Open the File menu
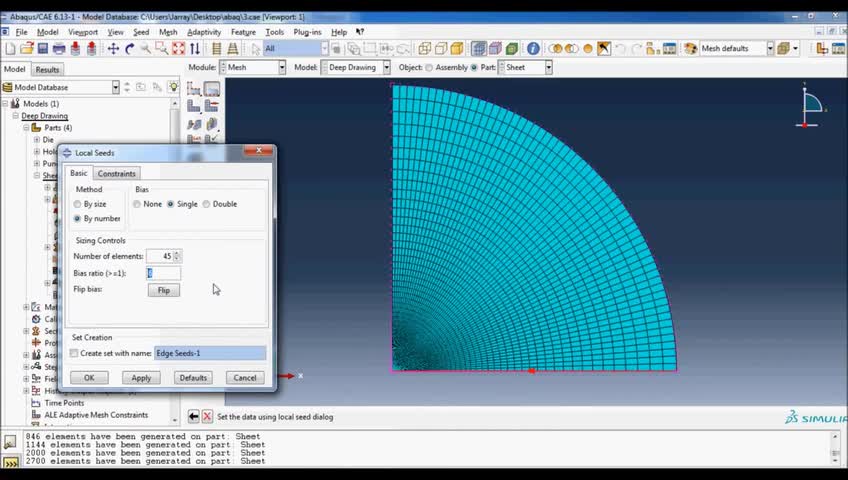Screen dimensions: 848x480 click(x=22, y=32)
